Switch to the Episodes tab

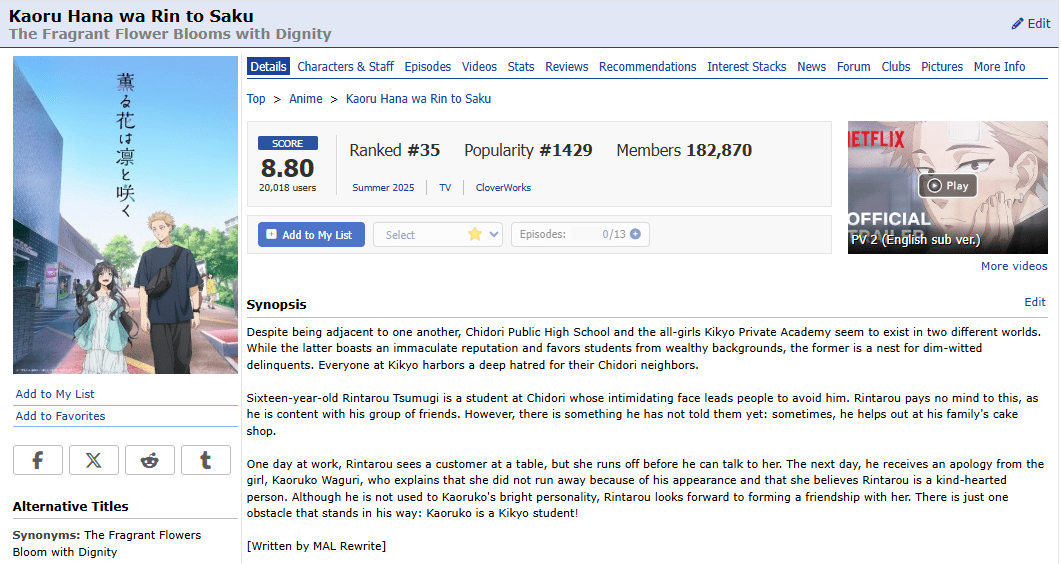(428, 66)
